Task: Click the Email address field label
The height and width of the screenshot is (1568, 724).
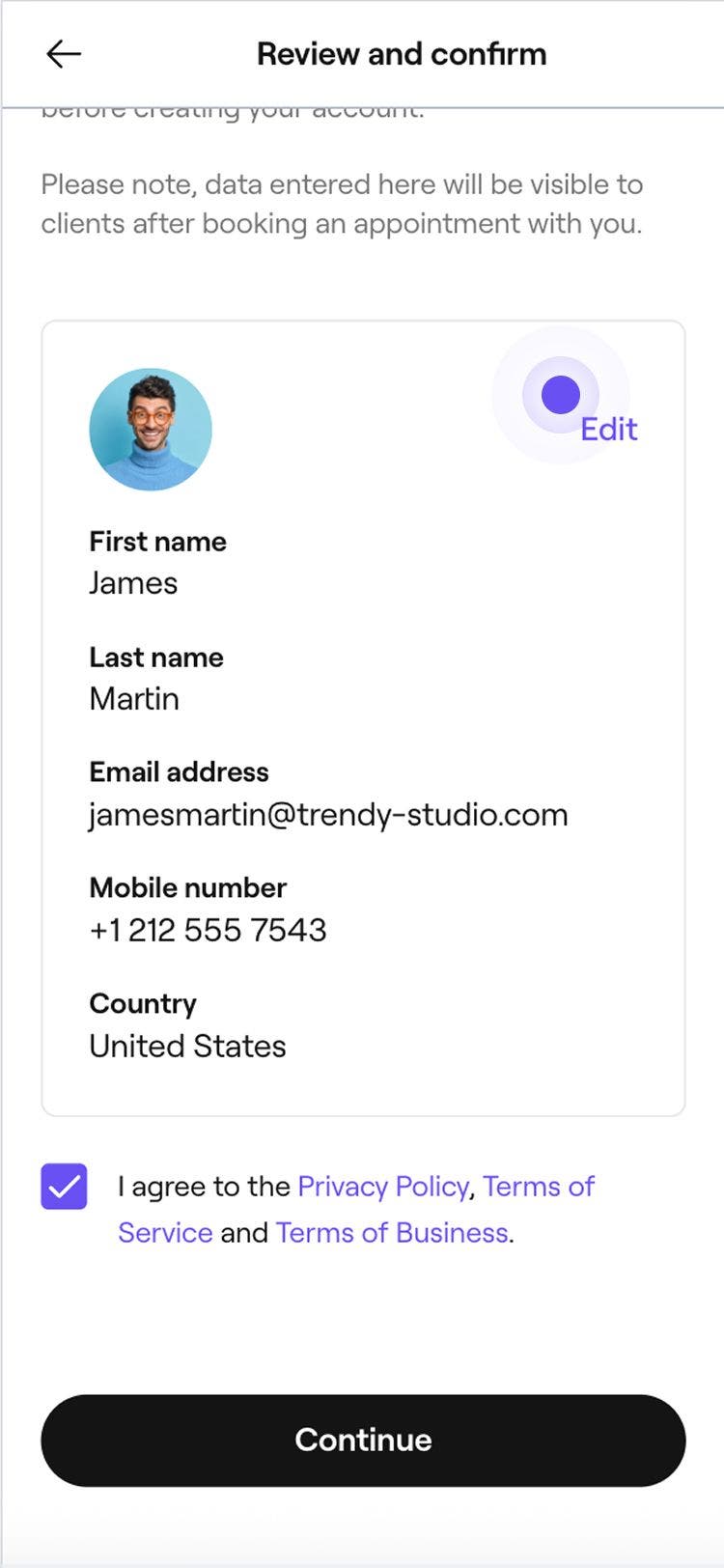Action: [x=179, y=772]
